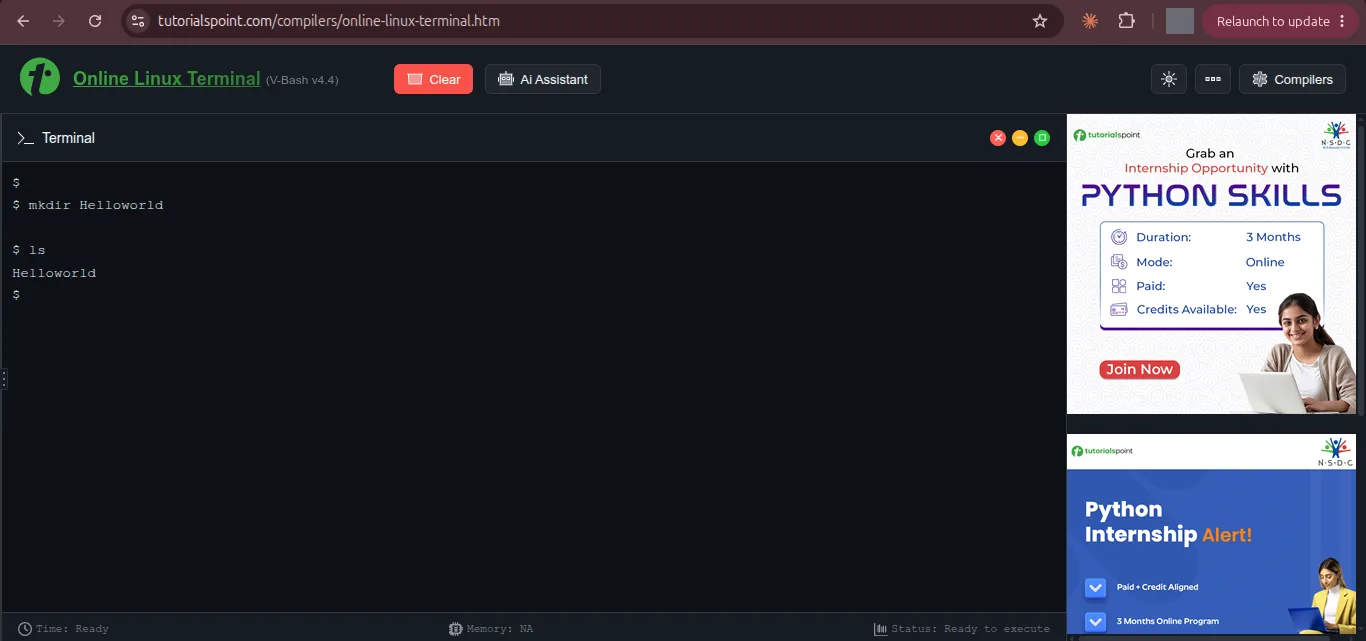The width and height of the screenshot is (1366, 641).
Task: Click the green maximize terminal button
Action: pos(1042,138)
